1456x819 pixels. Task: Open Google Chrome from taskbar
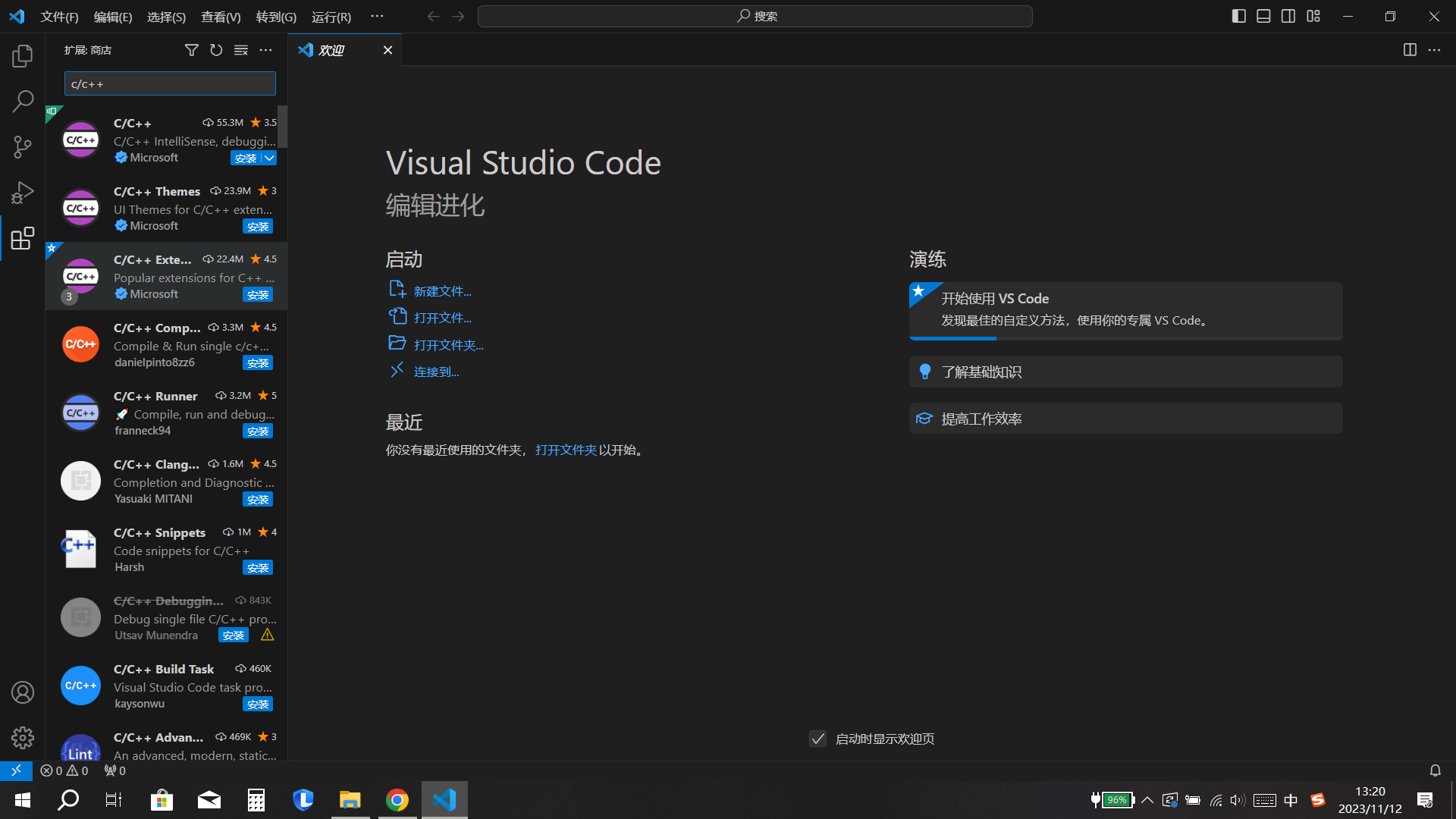coord(397,799)
